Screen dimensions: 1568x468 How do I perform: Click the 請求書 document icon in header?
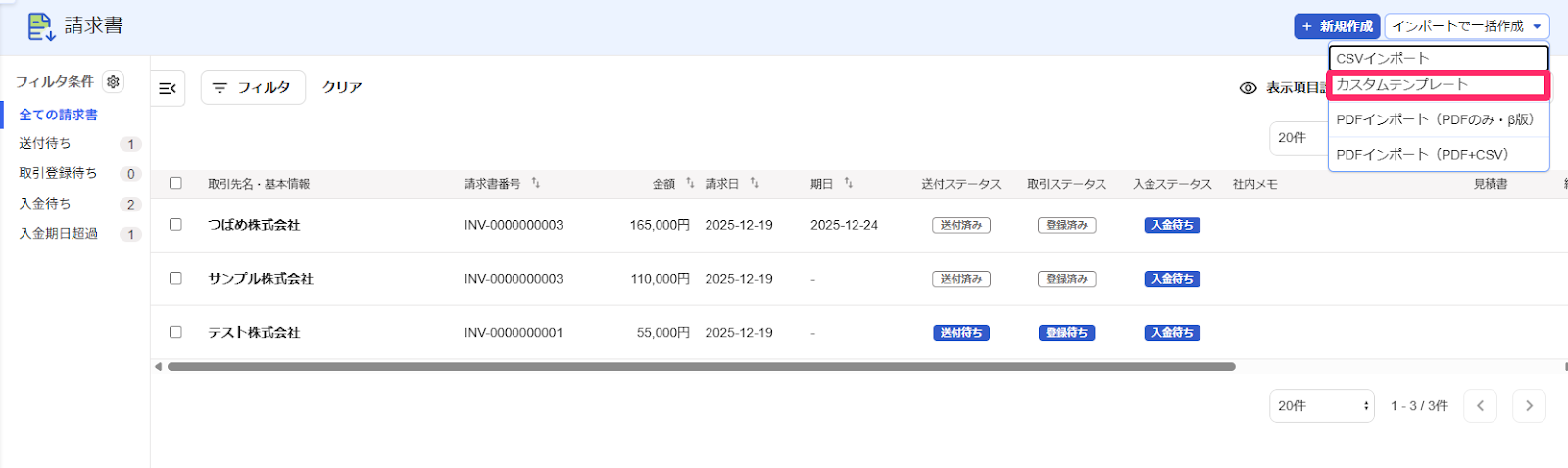[40, 26]
